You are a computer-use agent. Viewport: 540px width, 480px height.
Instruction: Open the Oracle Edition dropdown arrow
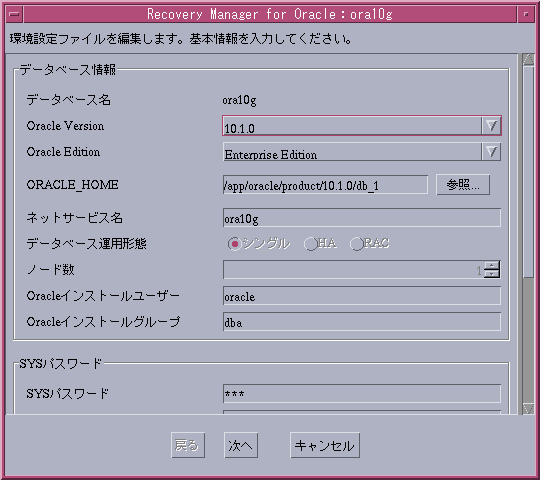pyautogui.click(x=491, y=152)
